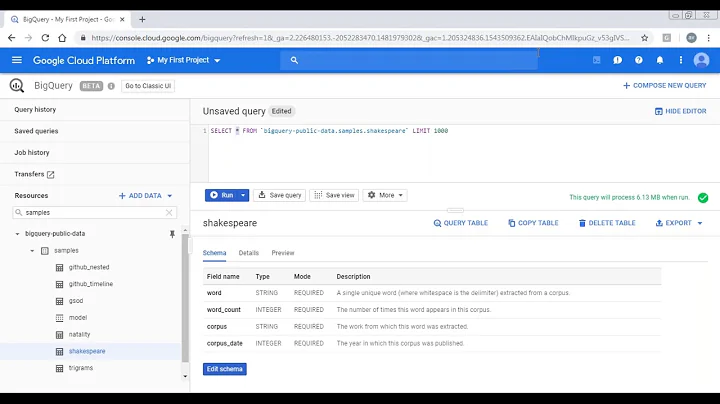Screen dimensions: 720x404
Task: Select the trigrams table
Action: tap(81, 368)
